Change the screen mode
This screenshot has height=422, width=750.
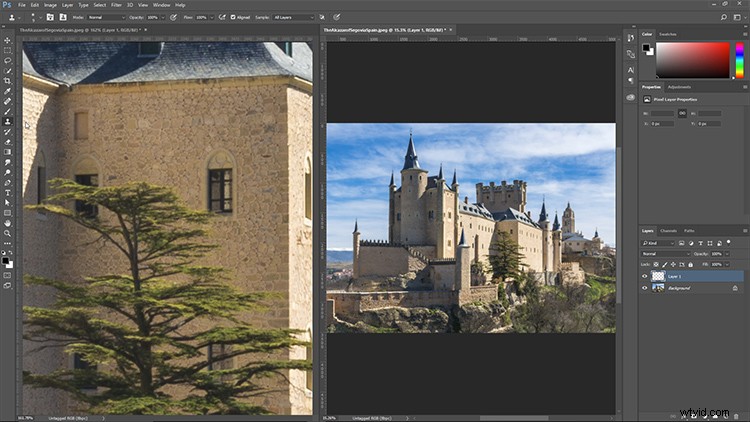[x=7, y=286]
